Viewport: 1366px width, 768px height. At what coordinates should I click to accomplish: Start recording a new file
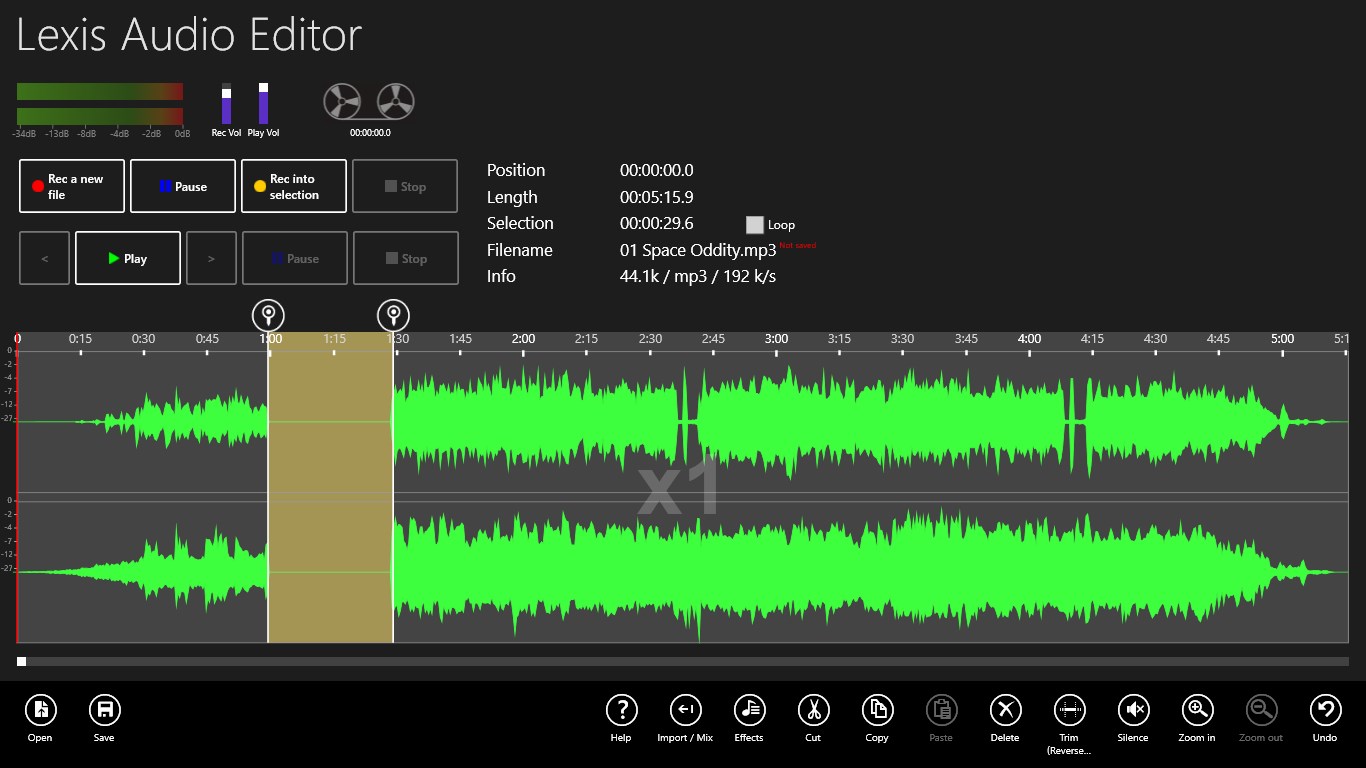(72, 186)
